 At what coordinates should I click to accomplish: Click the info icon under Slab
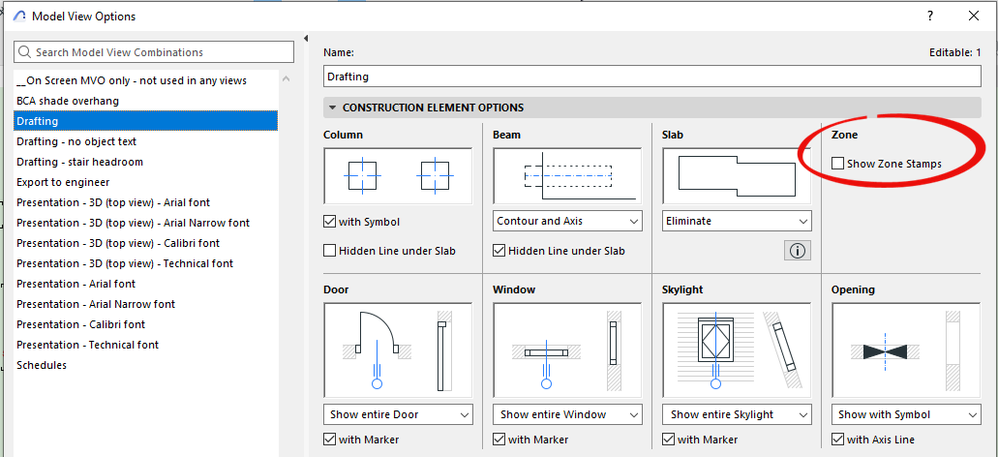(798, 251)
